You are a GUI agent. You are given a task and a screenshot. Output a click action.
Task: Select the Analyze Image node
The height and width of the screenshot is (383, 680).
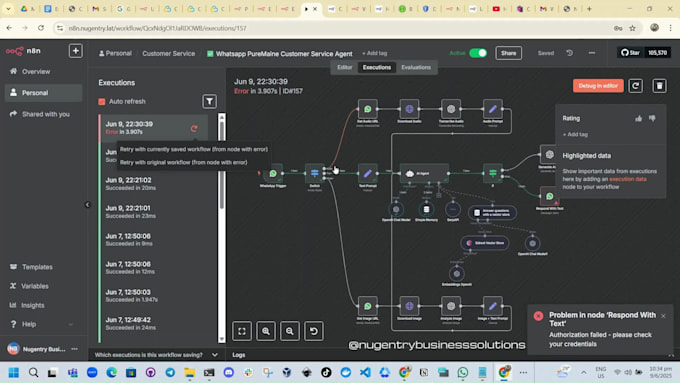click(x=451, y=306)
